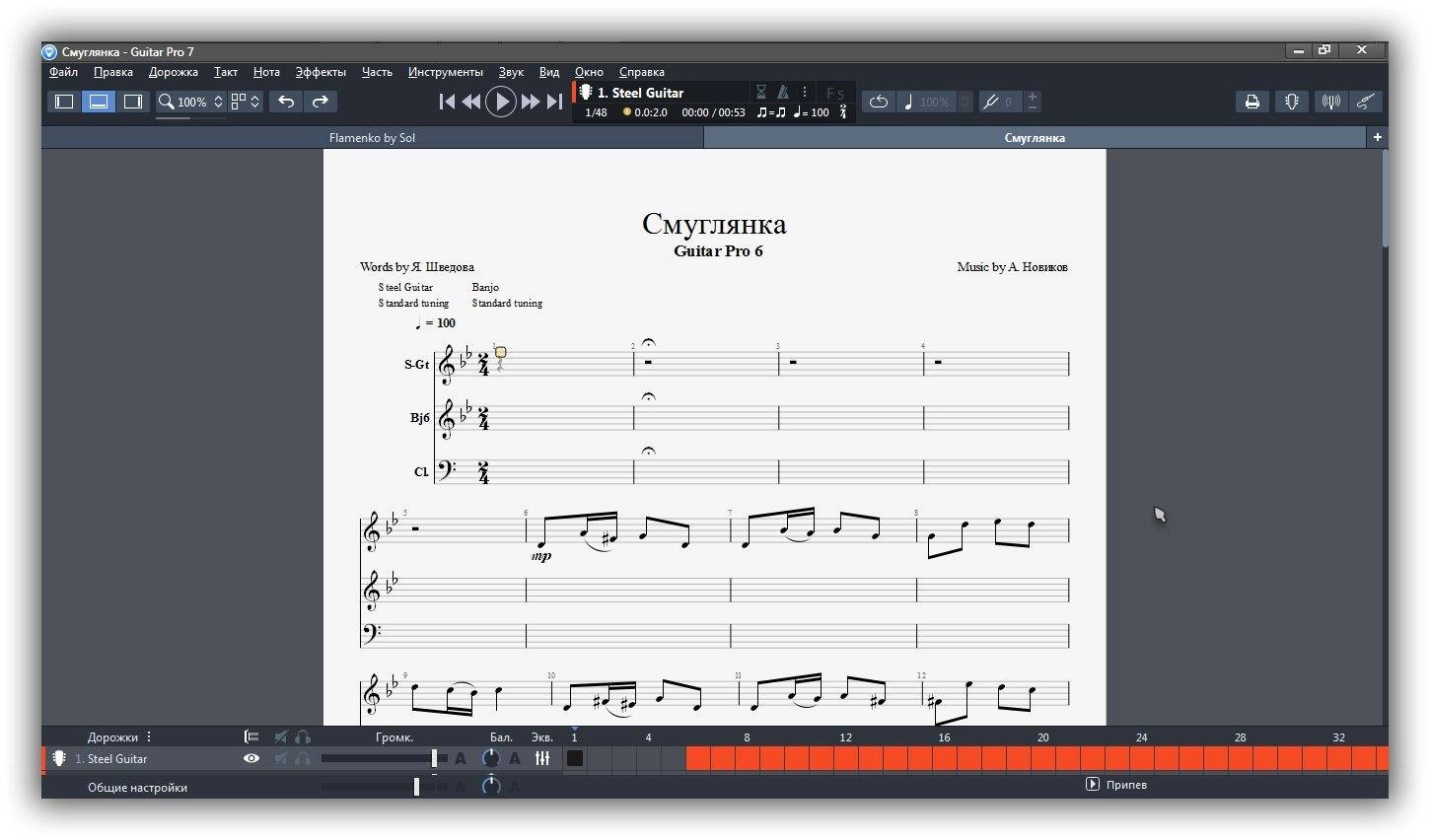Click the Припев section marker

tap(1117, 785)
